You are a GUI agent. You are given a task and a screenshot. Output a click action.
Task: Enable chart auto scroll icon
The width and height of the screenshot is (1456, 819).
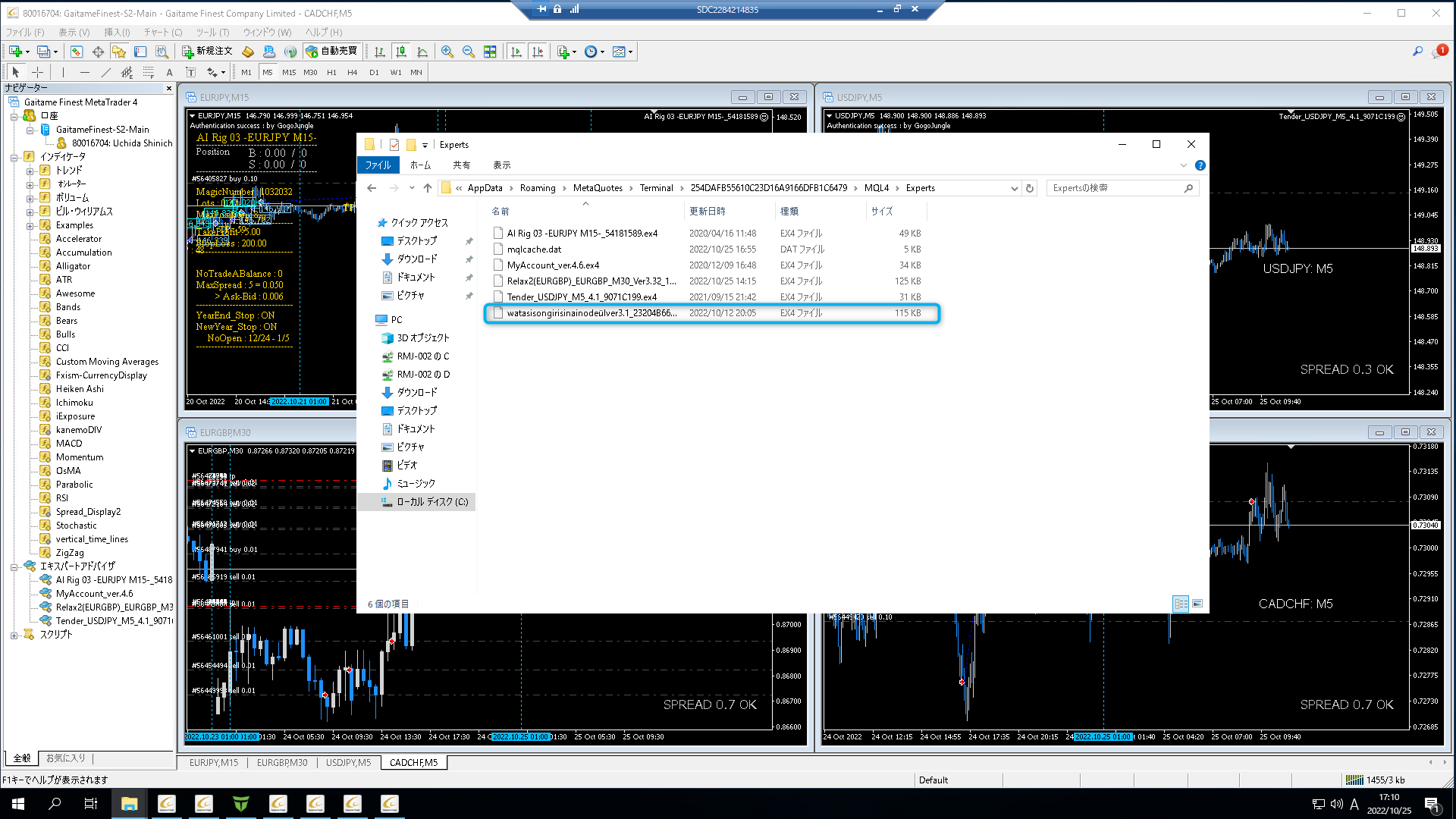click(516, 52)
